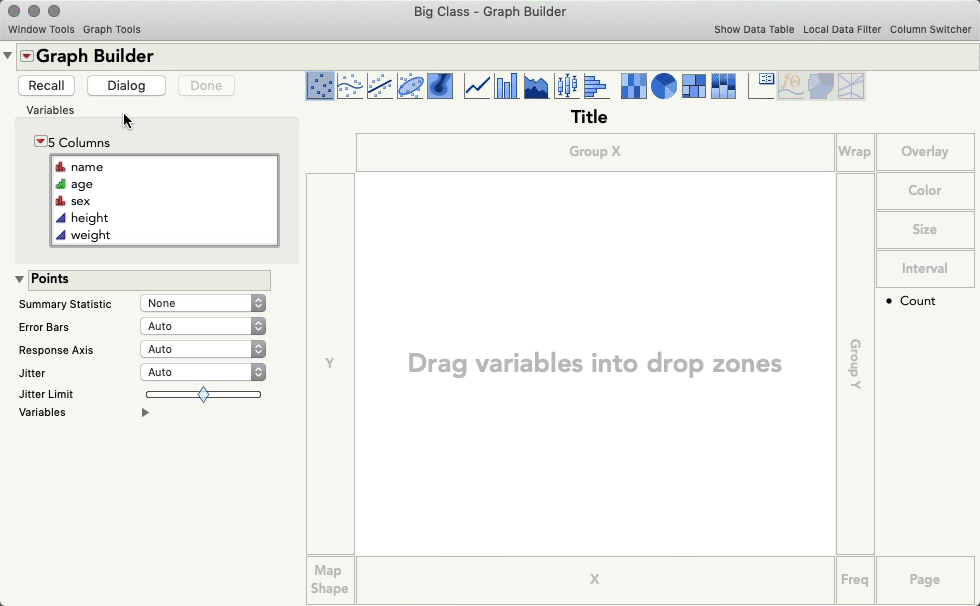The height and width of the screenshot is (606, 980).
Task: Select the Pie chart element
Action: tap(664, 86)
